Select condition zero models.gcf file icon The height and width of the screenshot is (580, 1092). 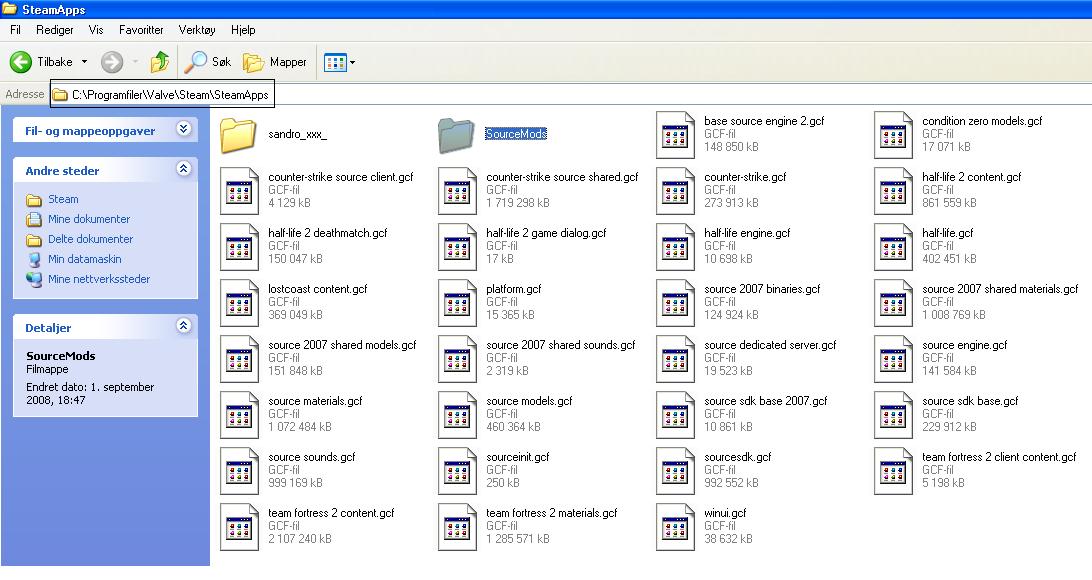tap(893, 134)
